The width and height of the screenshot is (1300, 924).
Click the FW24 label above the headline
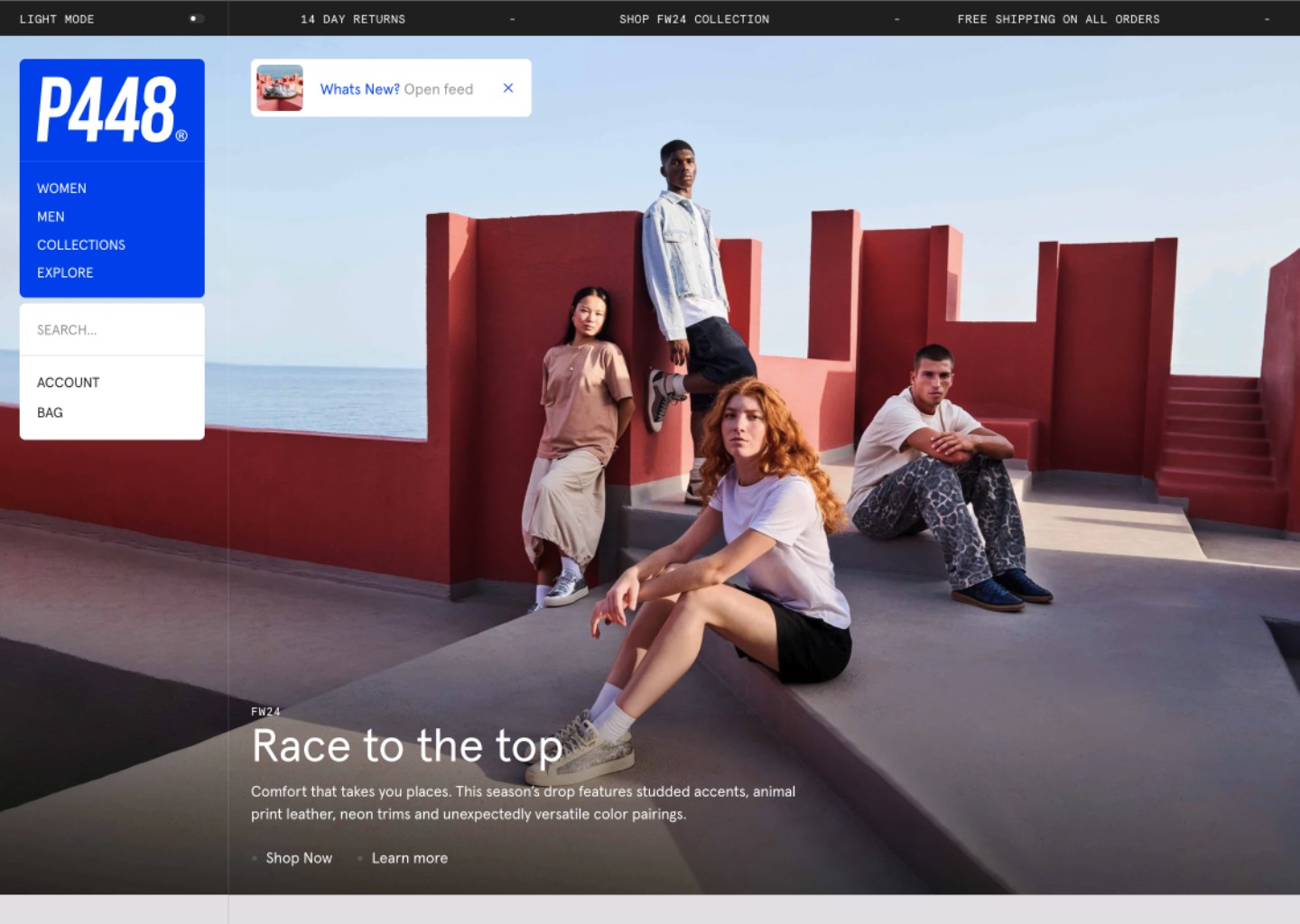coord(265,712)
